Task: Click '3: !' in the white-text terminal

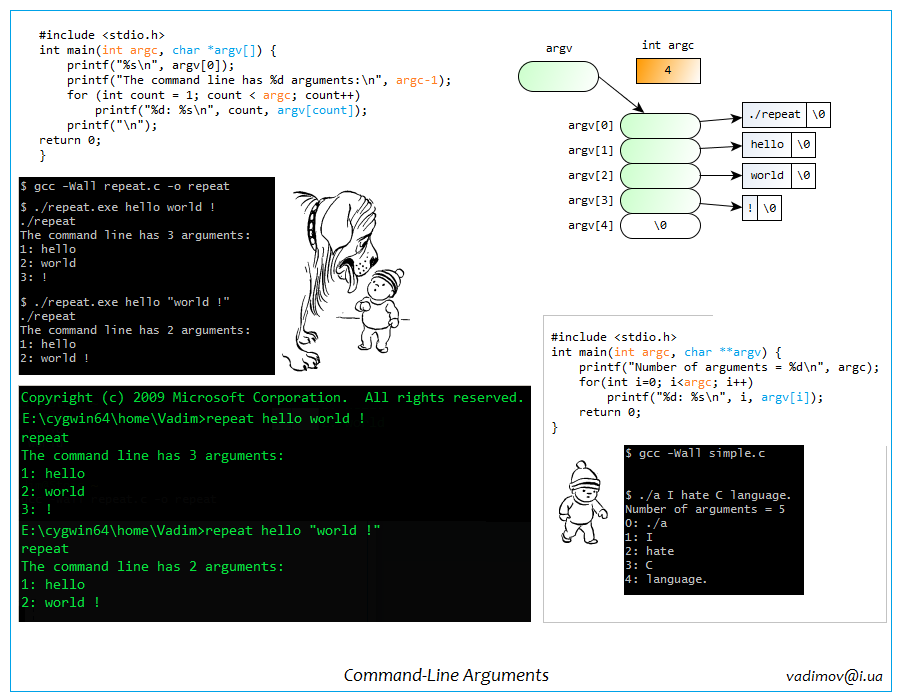Action: click(33, 277)
